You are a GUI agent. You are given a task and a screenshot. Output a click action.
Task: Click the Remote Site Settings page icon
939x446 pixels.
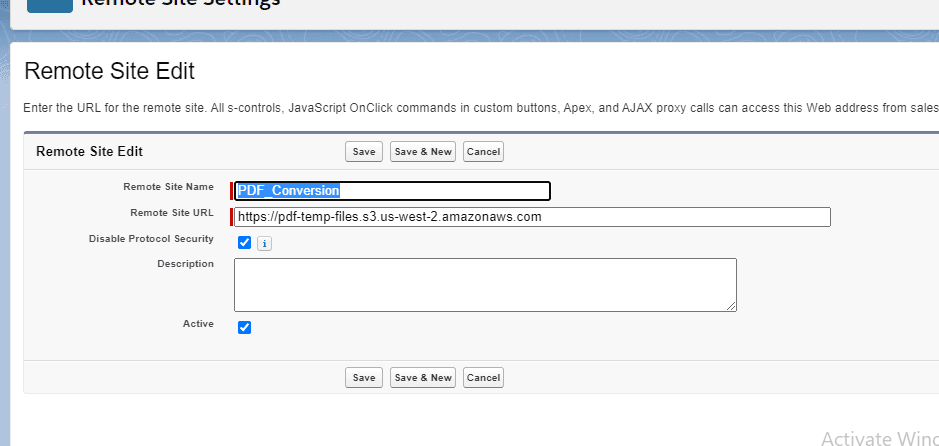(50, 5)
